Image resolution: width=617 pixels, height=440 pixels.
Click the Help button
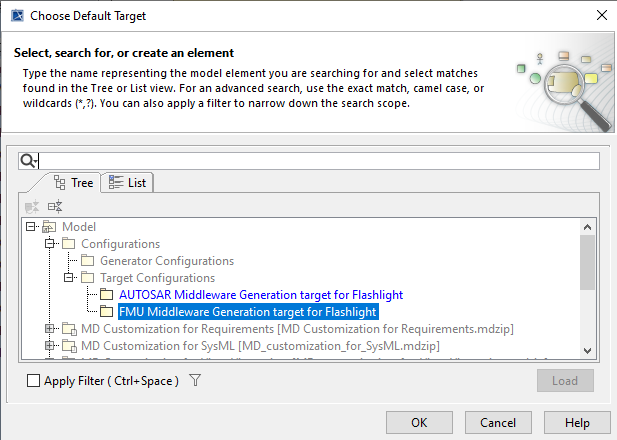tap(575, 422)
